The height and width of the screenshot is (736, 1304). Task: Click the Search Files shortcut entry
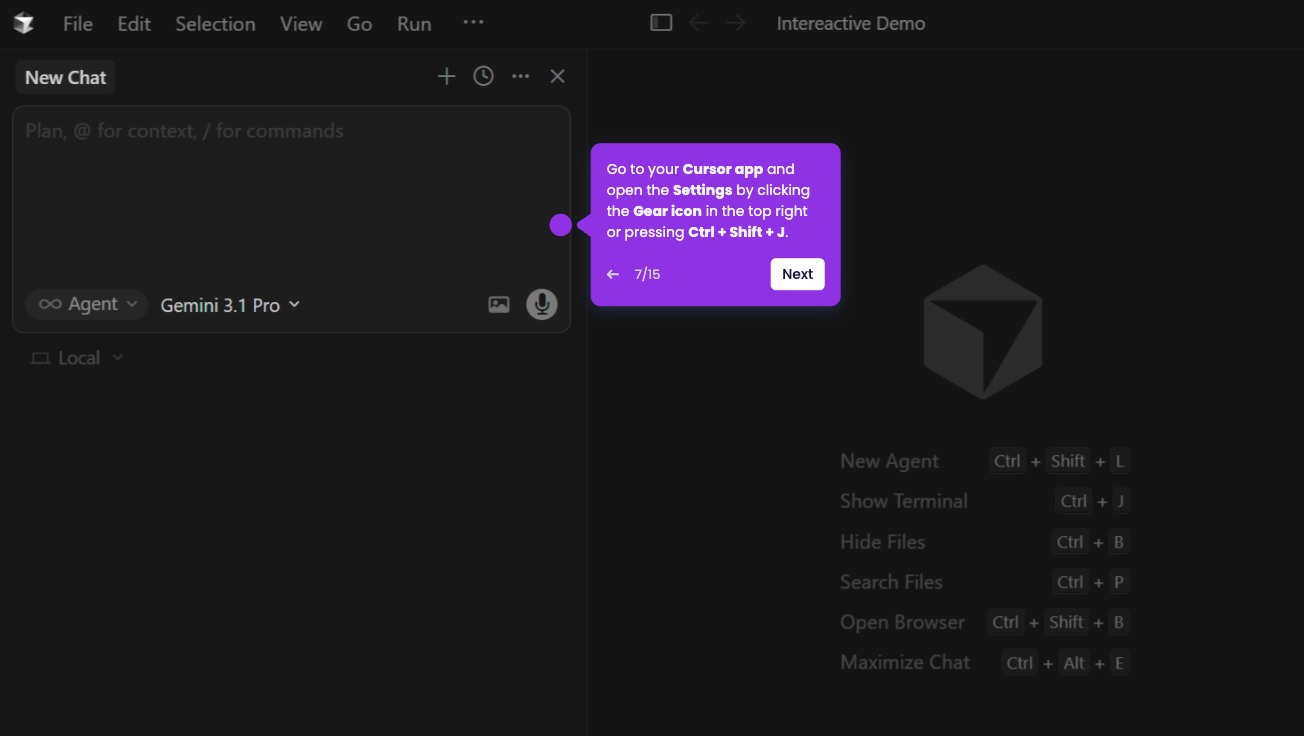984,582
